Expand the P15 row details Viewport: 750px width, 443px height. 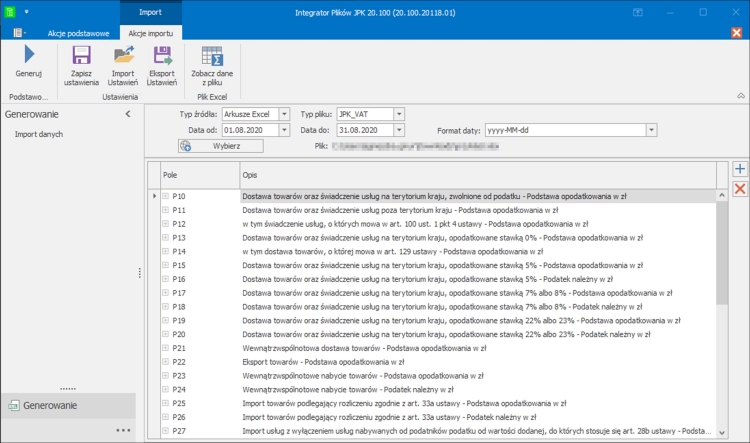(166, 265)
